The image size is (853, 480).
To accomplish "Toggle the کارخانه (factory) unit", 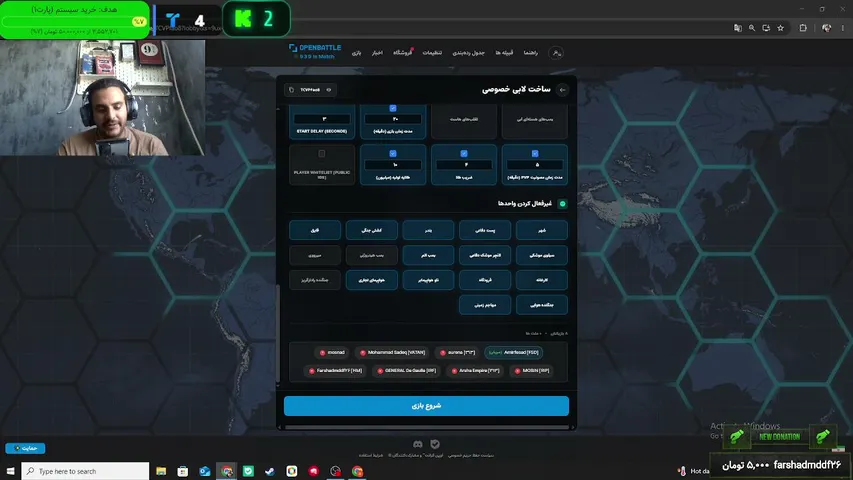I will pos(542,280).
